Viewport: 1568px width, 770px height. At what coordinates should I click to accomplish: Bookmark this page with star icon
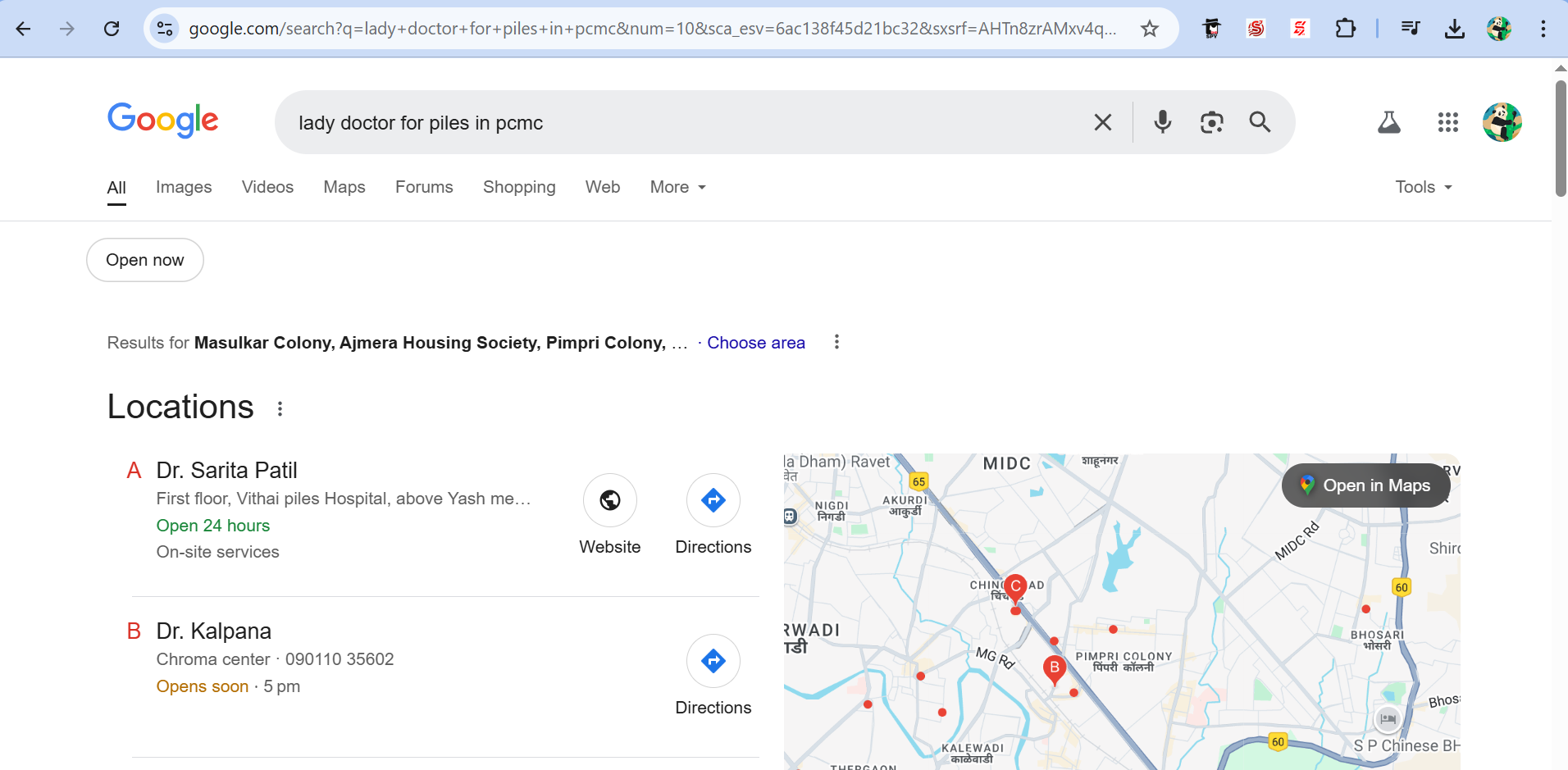pyautogui.click(x=1150, y=29)
